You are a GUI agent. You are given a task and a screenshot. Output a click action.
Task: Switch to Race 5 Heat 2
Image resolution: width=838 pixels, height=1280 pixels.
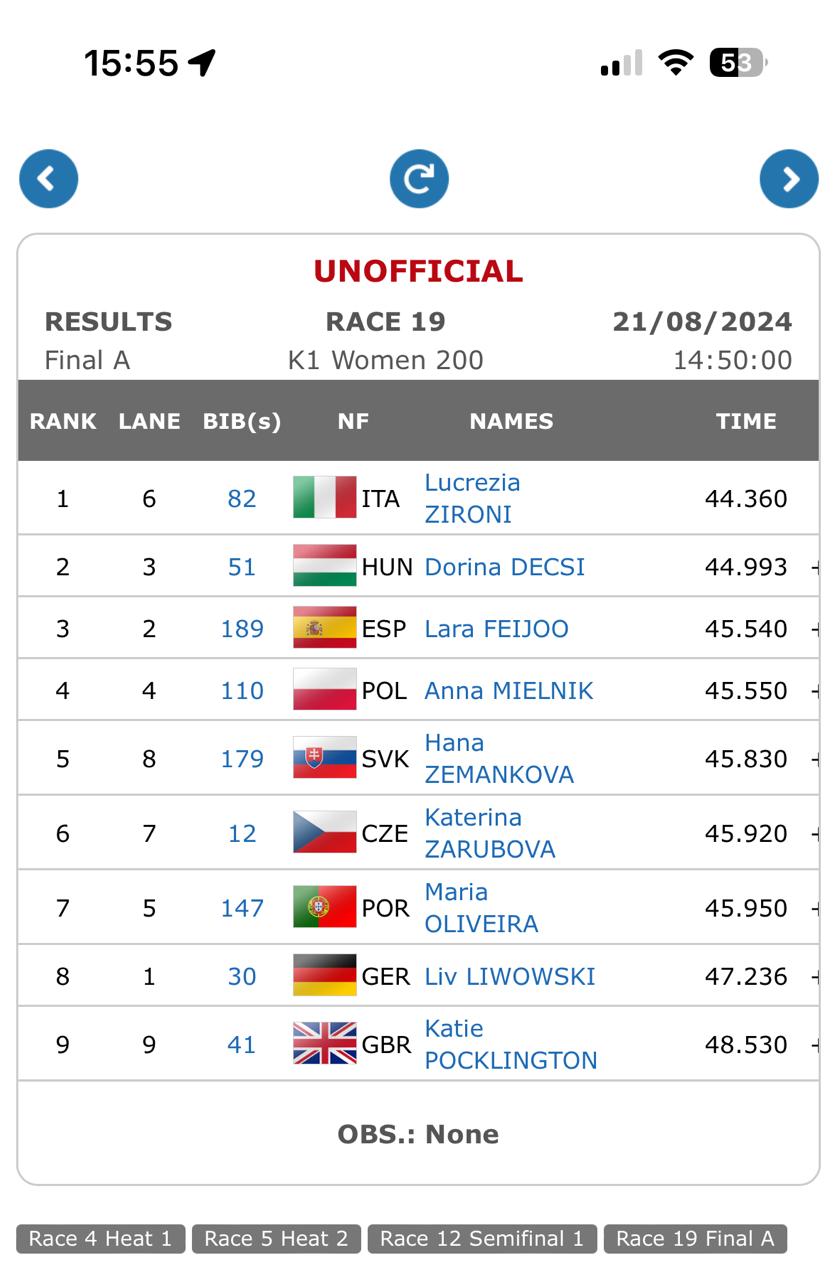276,1239
